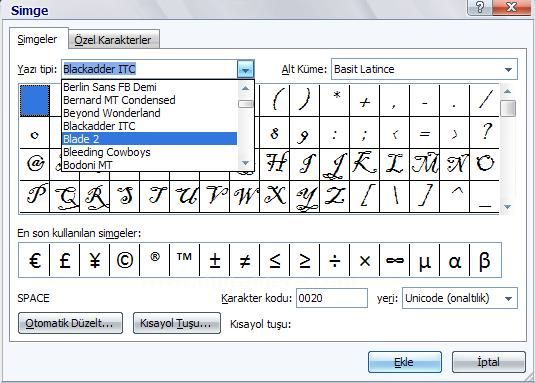This screenshot has width=535, height=383.
Task: Pick the yen sign recent symbol
Action: click(x=95, y=260)
